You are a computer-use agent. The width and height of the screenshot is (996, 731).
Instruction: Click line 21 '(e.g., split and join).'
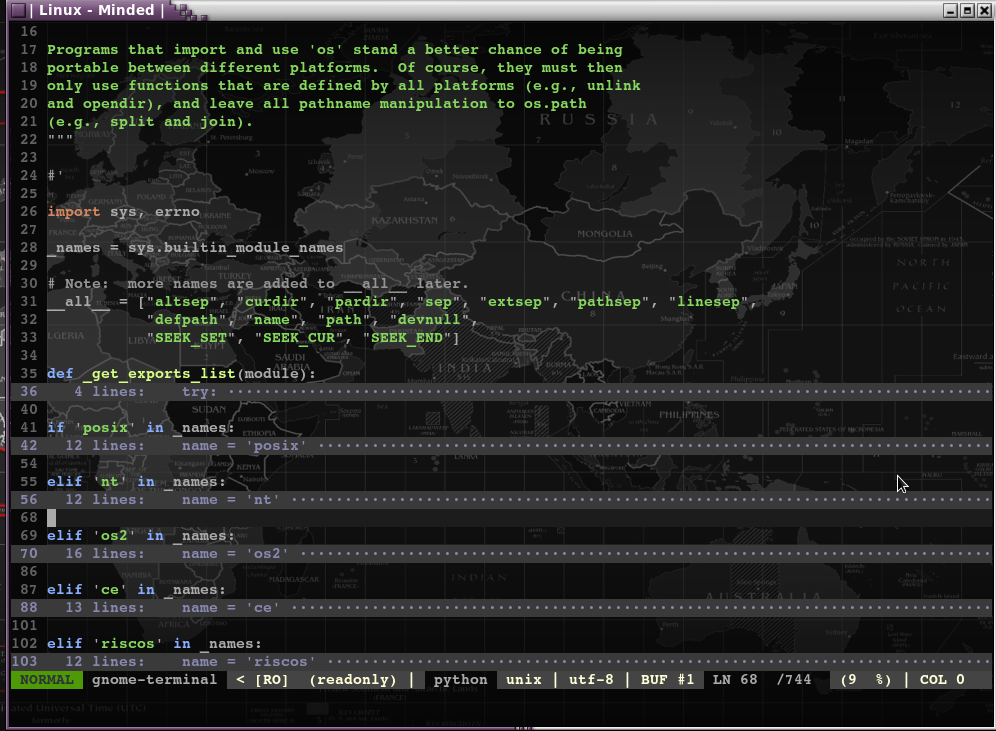pyautogui.click(x=150, y=121)
